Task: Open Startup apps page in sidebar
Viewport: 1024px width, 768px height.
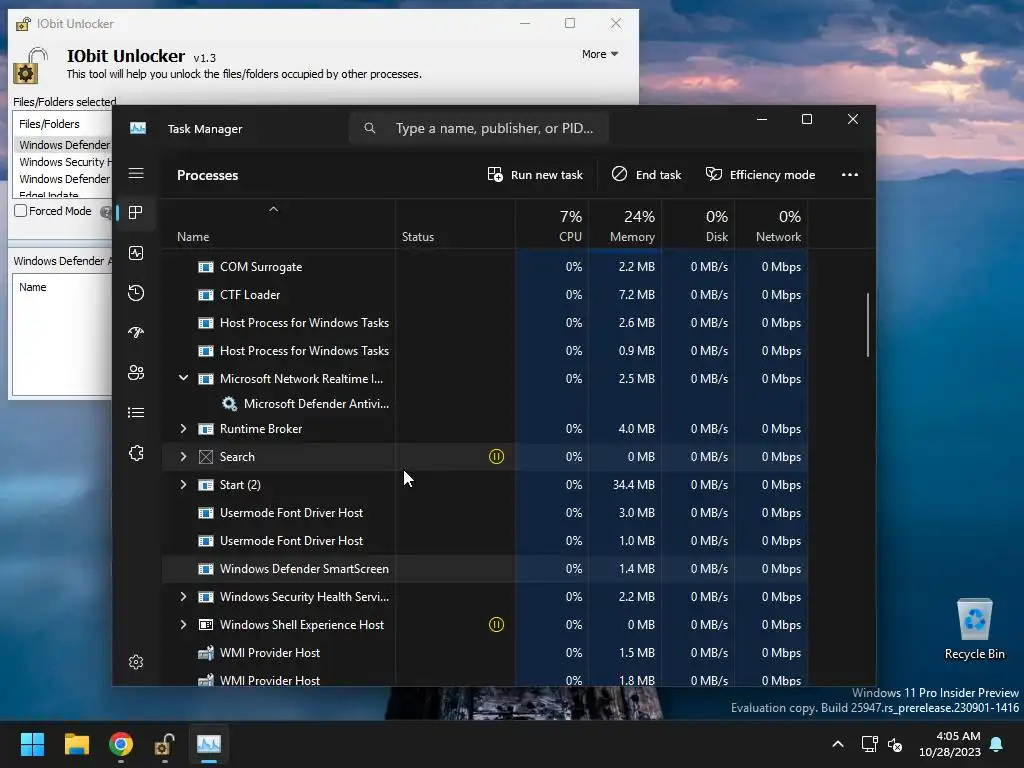Action: tap(136, 332)
